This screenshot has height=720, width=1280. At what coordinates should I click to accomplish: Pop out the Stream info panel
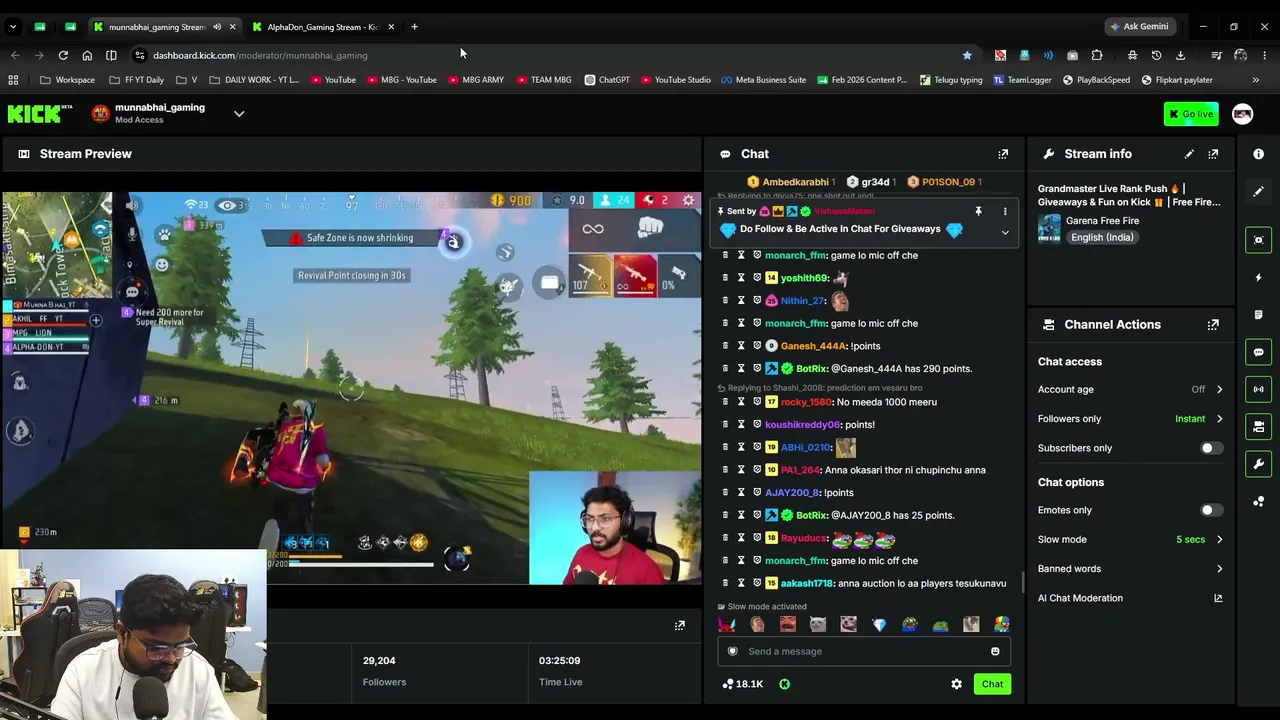[1213, 154]
